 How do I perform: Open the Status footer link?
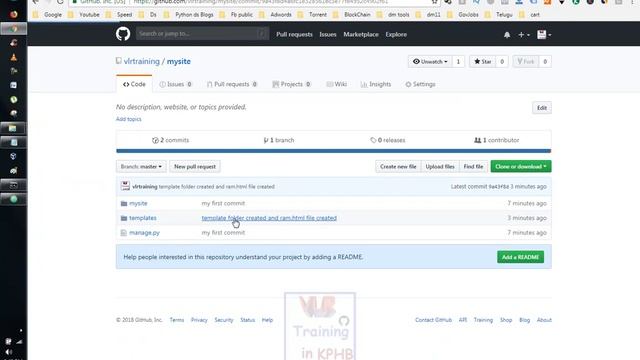(248, 320)
